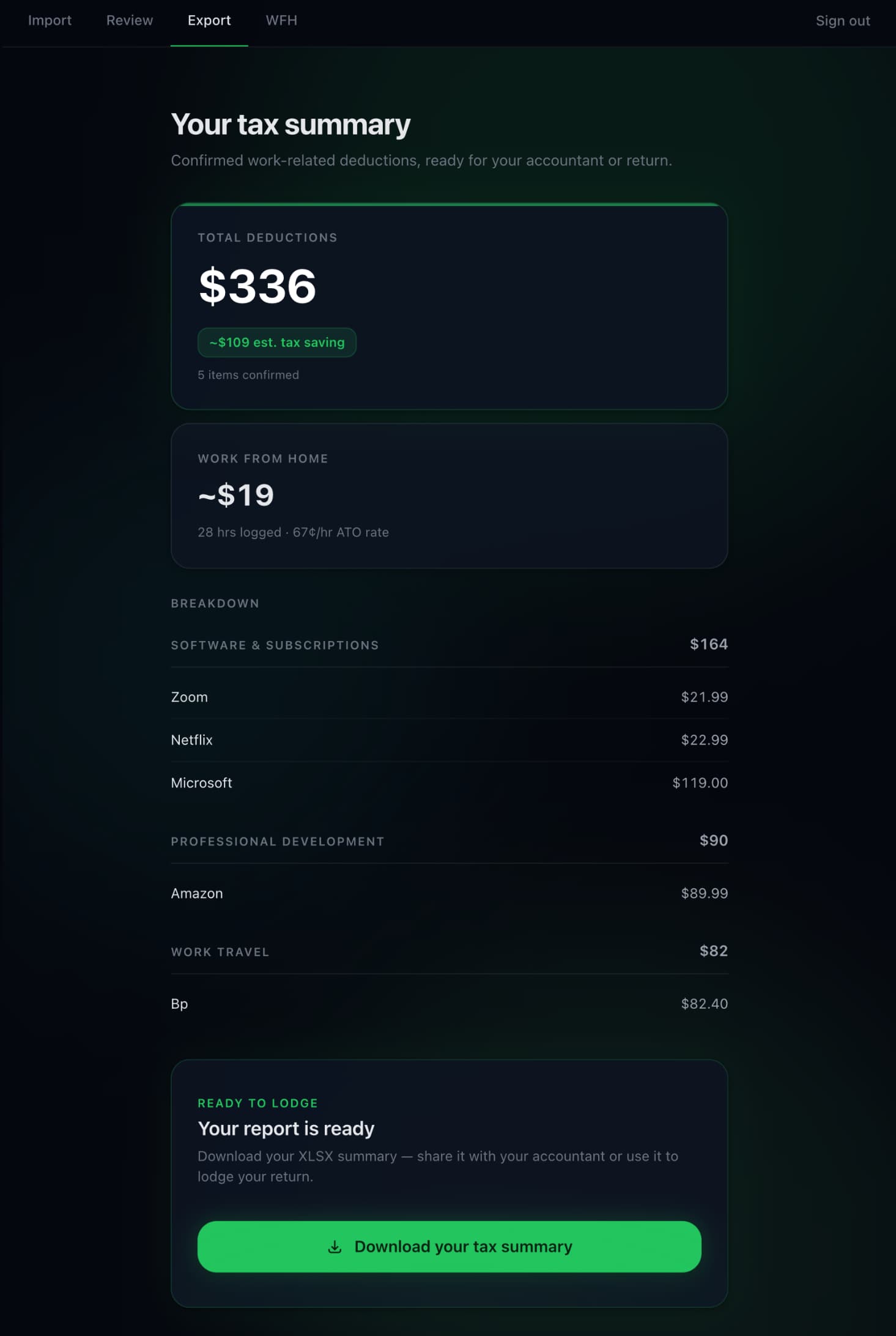
Task: Click Sign out
Action: click(843, 20)
